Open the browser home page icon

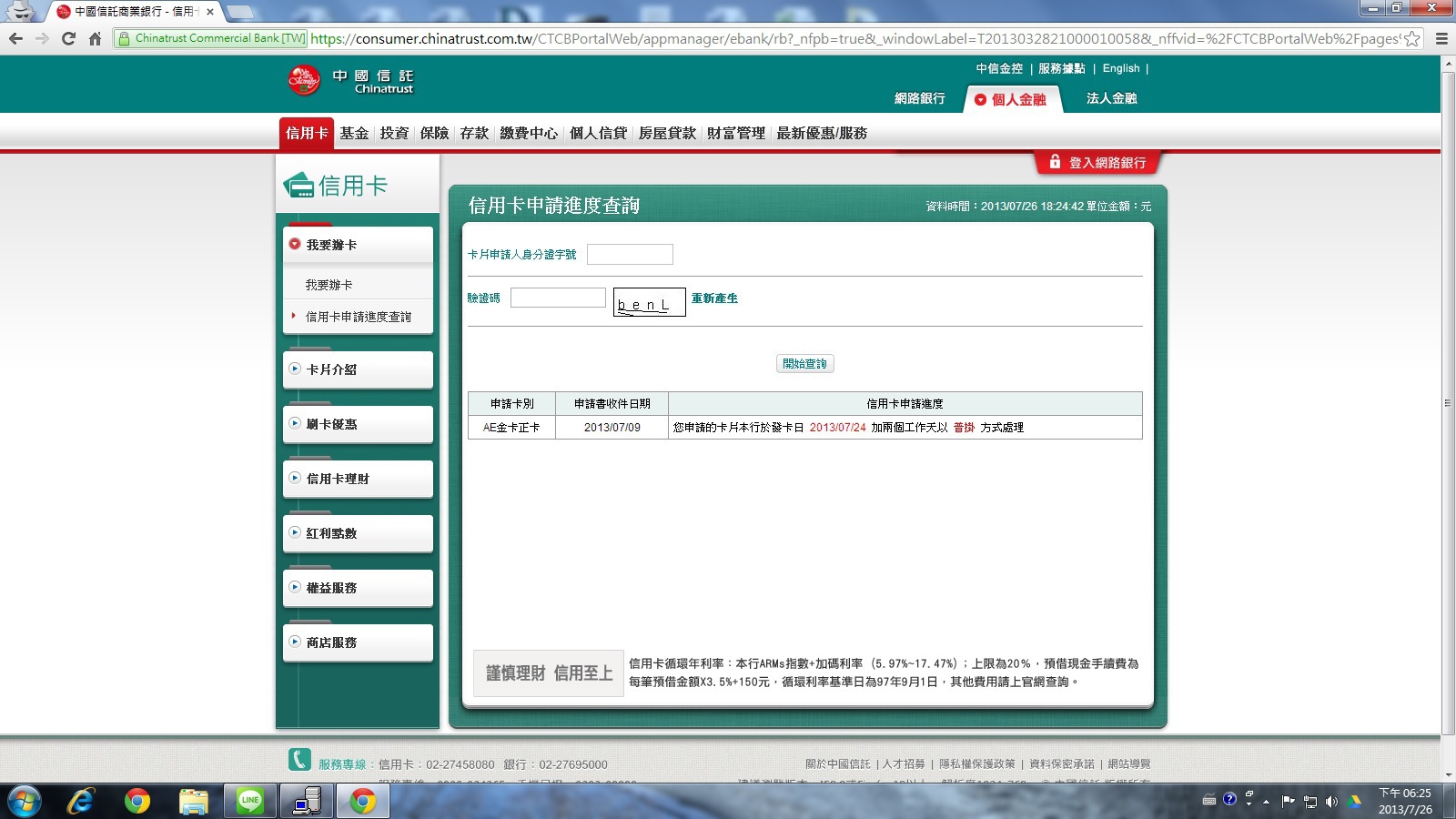[x=95, y=38]
